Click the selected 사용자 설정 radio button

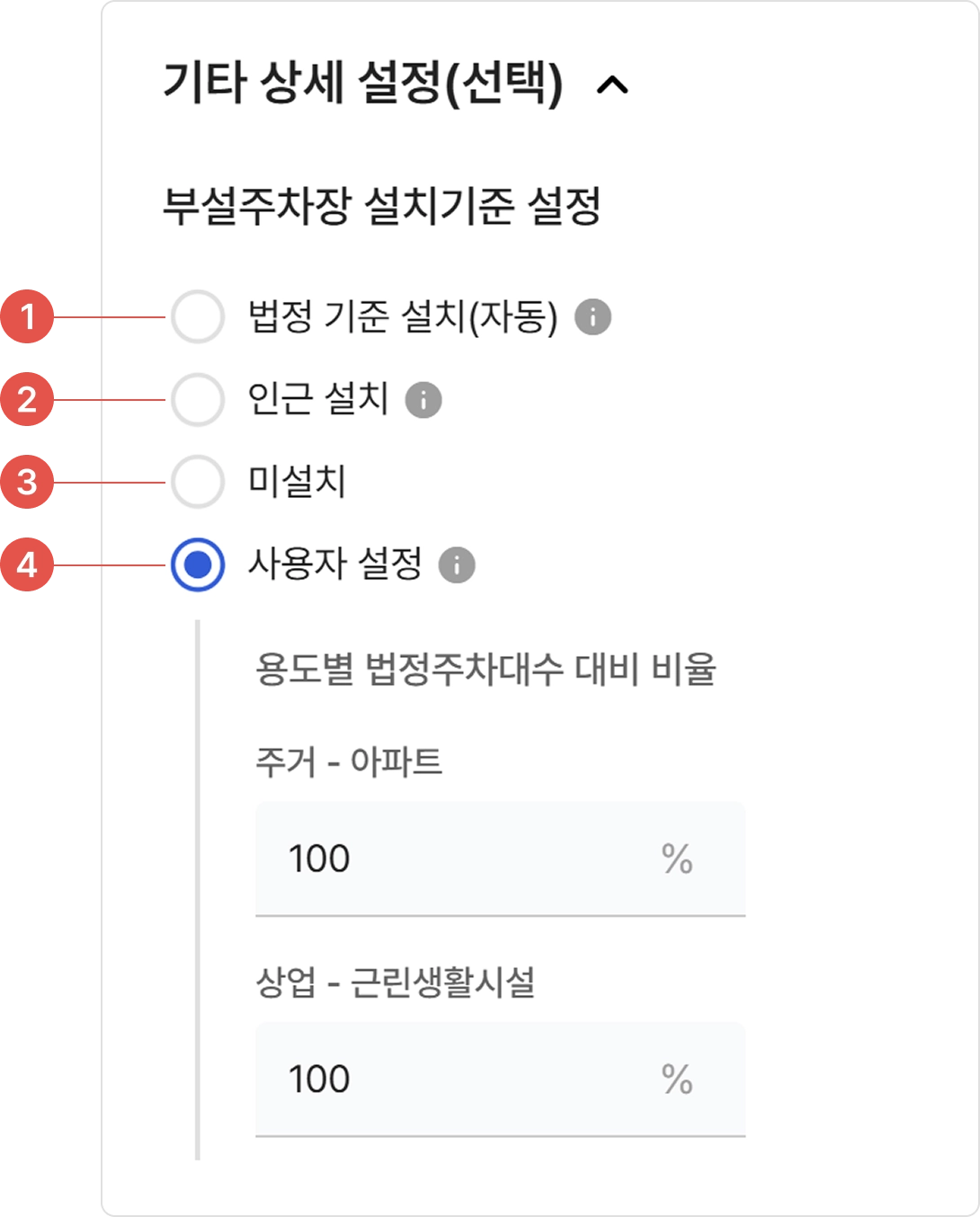(x=198, y=565)
